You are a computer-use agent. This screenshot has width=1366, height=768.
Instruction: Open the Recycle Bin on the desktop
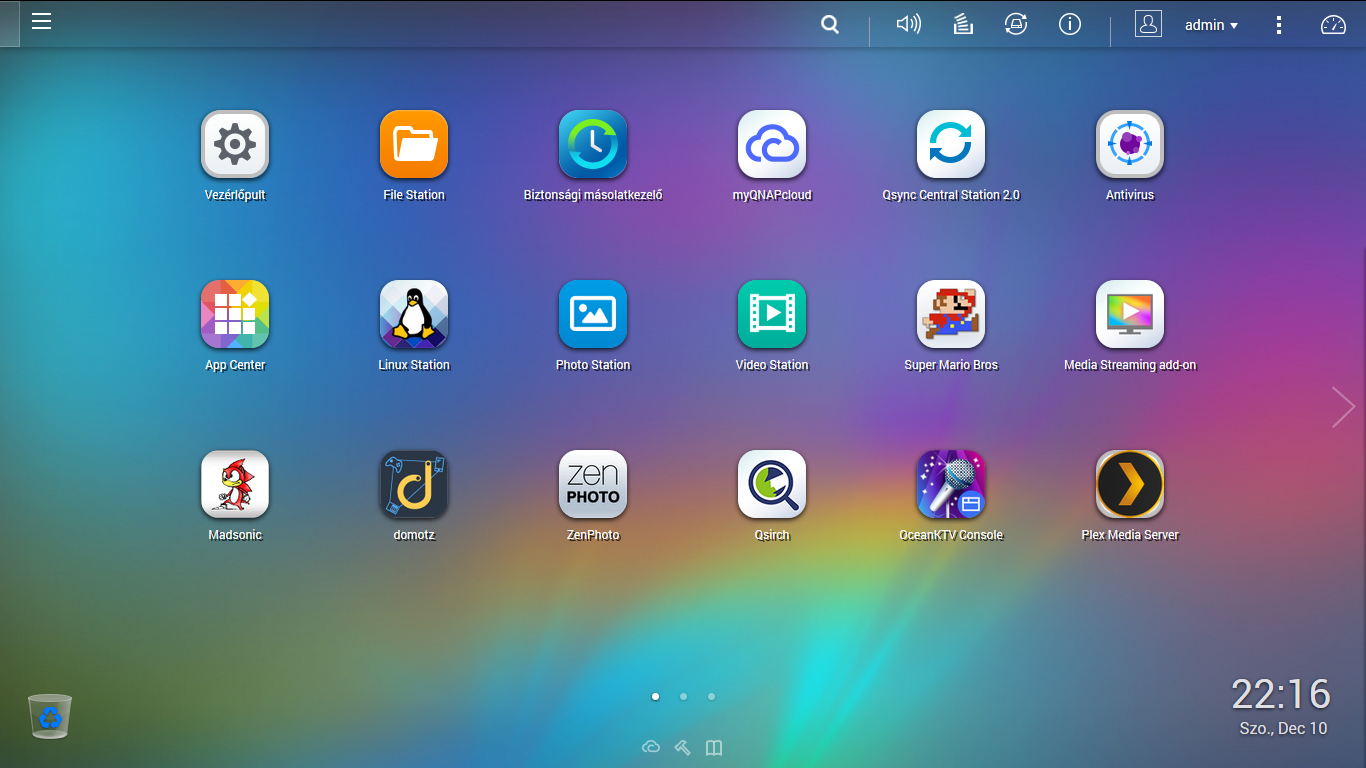pyautogui.click(x=49, y=714)
